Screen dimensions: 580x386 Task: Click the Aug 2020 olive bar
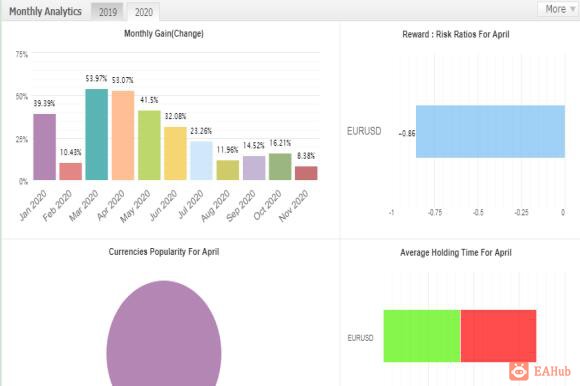tap(227, 170)
